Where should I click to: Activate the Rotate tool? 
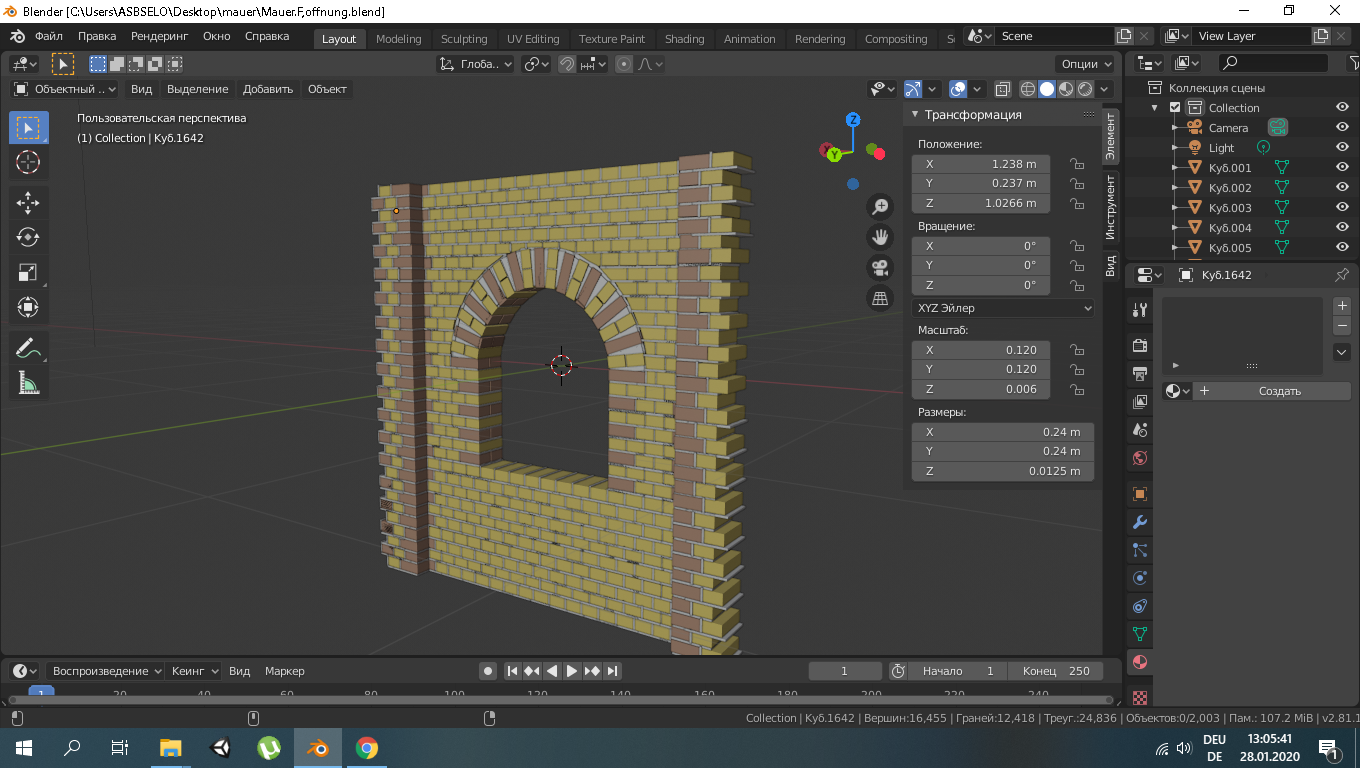(28, 237)
